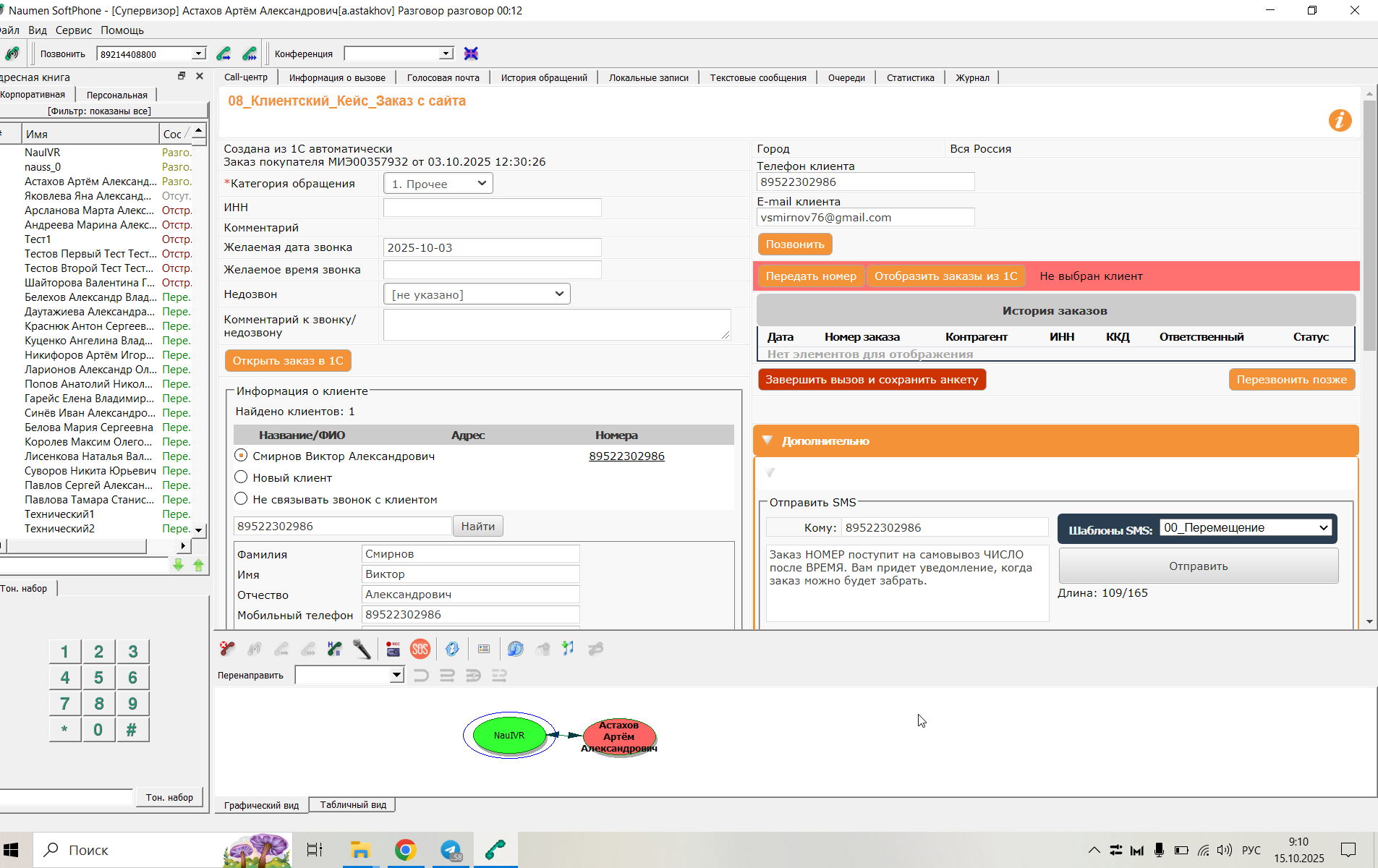Viewport: 1378px width, 868px height.
Task: Click dial pad key 5
Action: point(98,678)
